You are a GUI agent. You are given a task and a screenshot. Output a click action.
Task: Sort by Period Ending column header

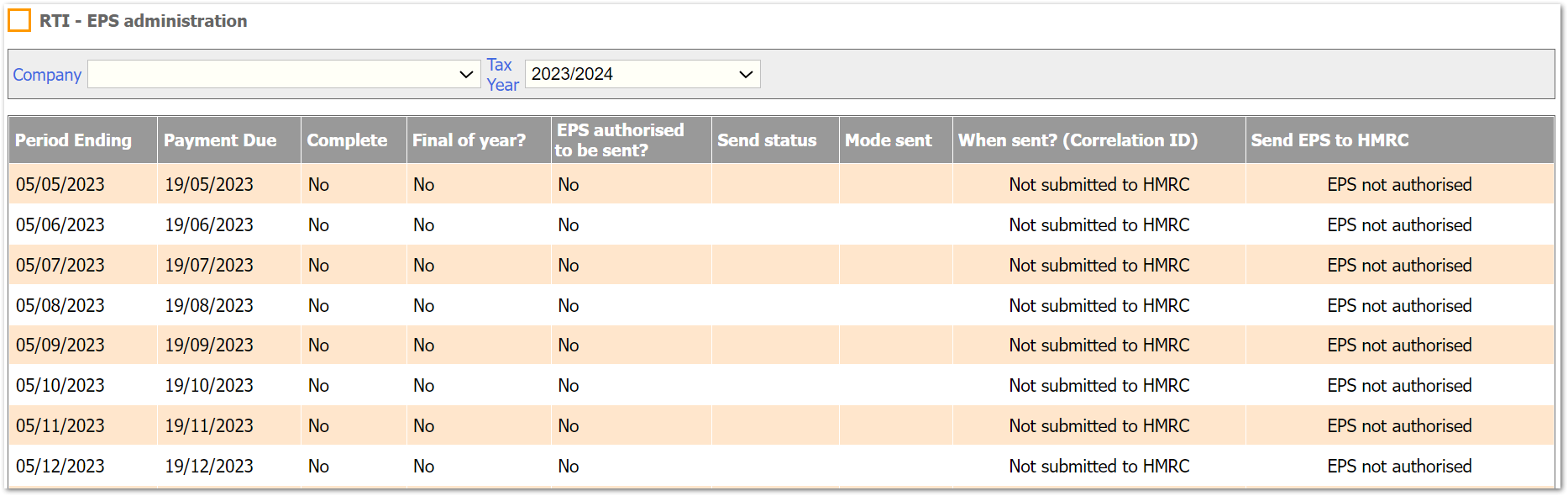click(x=73, y=140)
